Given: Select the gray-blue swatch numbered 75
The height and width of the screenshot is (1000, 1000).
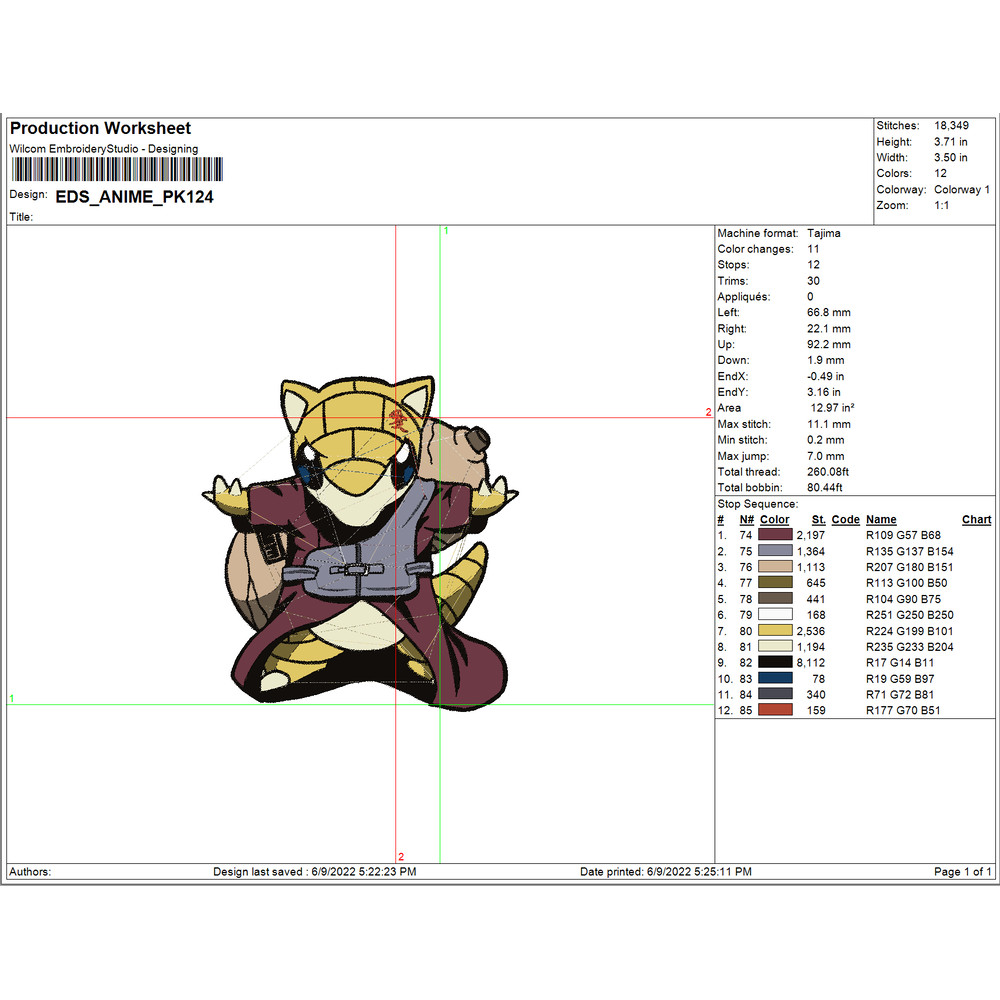Looking at the screenshot, I should [776, 551].
